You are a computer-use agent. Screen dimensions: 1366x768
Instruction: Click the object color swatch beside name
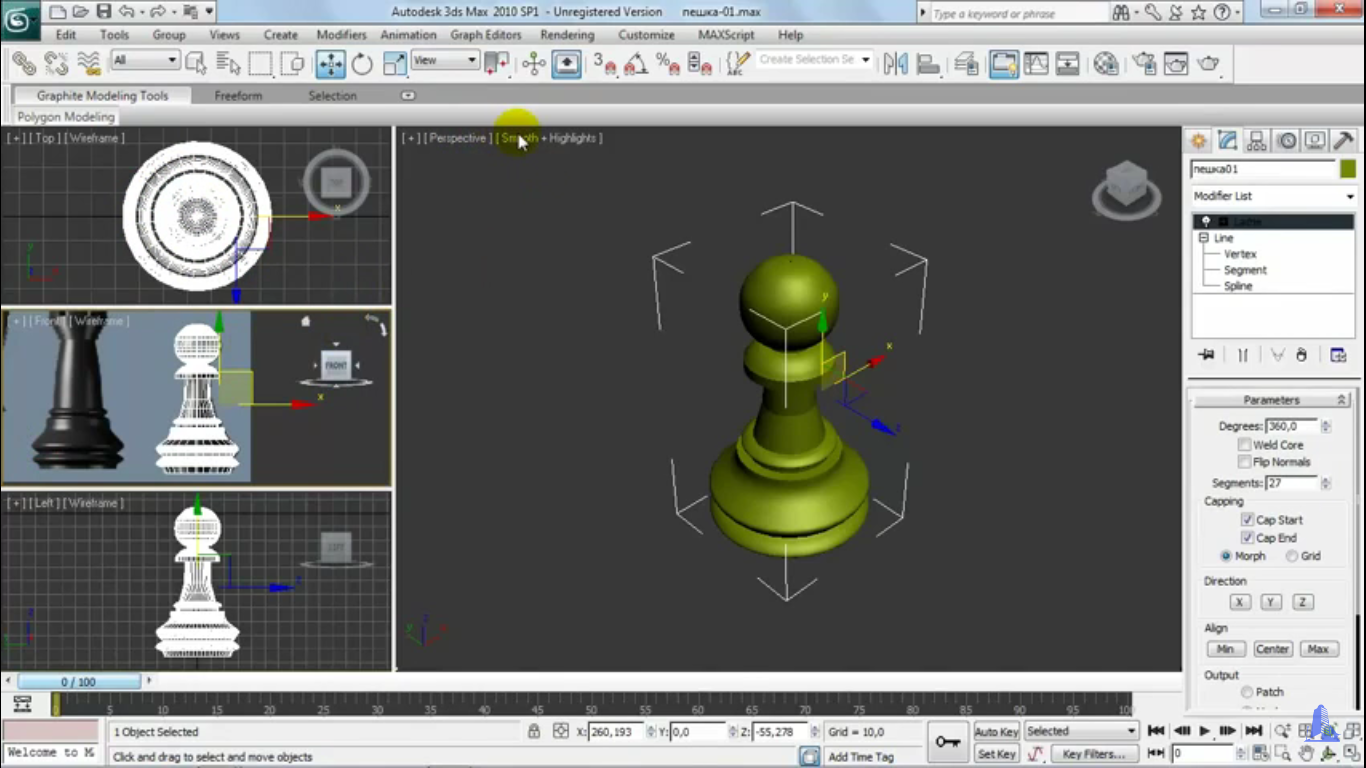pos(1348,169)
